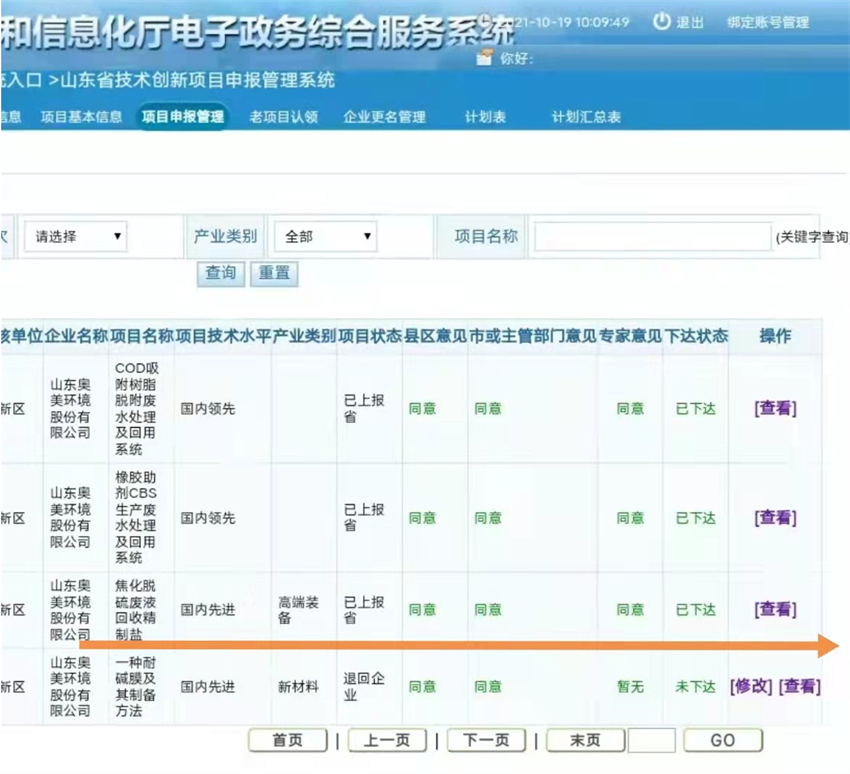Click the user icon beside 你好
Screen dimensions: 850x774
pos(484,58)
